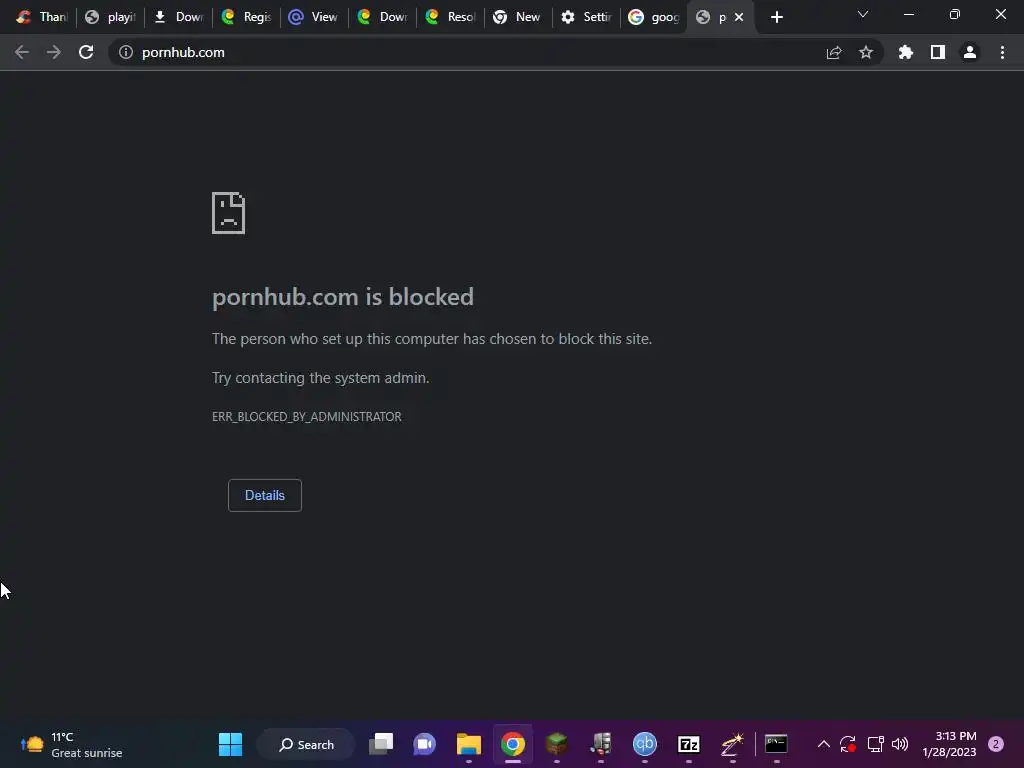The width and height of the screenshot is (1024, 768).
Task: Open a new tab with plus button
Action: [776, 17]
